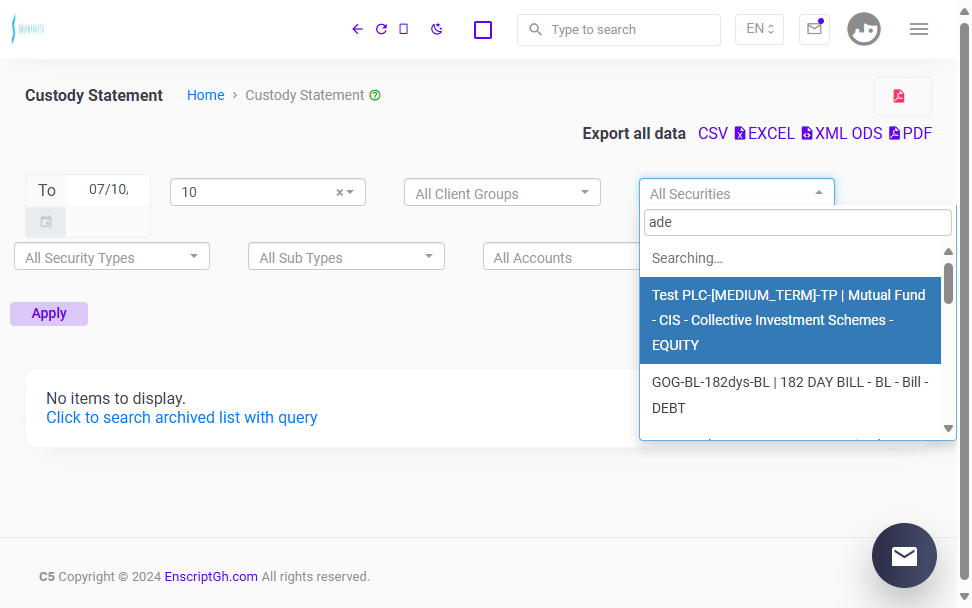Click the securities list scroll-up arrow
The width and height of the screenshot is (972, 608).
point(948,252)
